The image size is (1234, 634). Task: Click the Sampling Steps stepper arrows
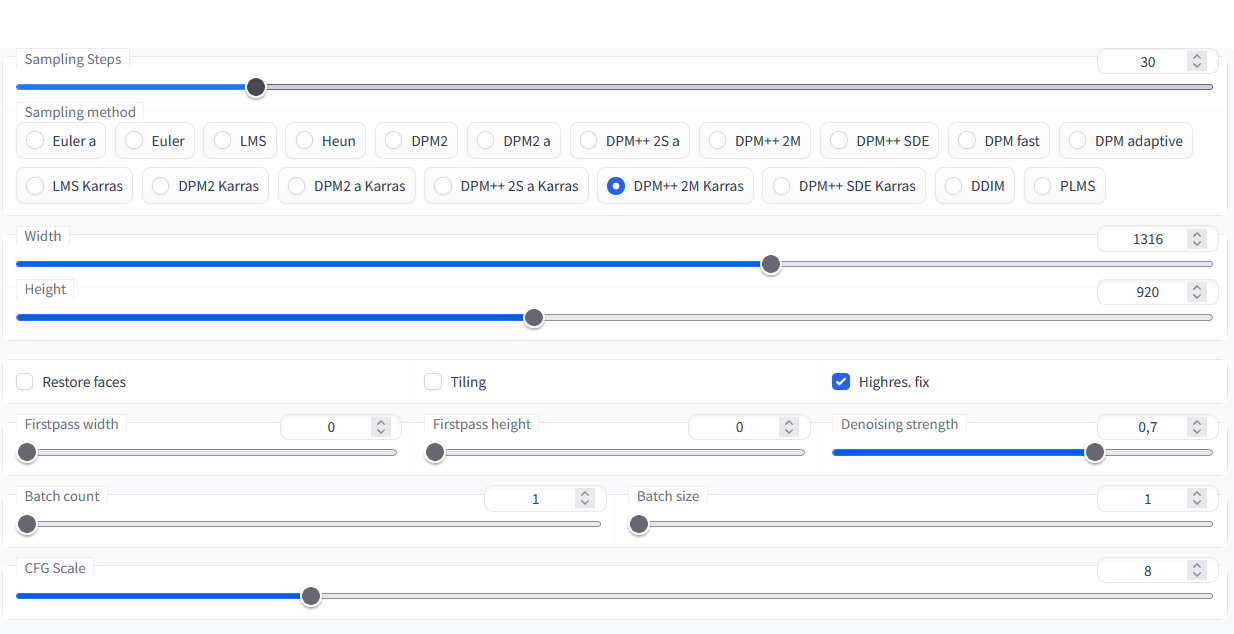point(1196,62)
